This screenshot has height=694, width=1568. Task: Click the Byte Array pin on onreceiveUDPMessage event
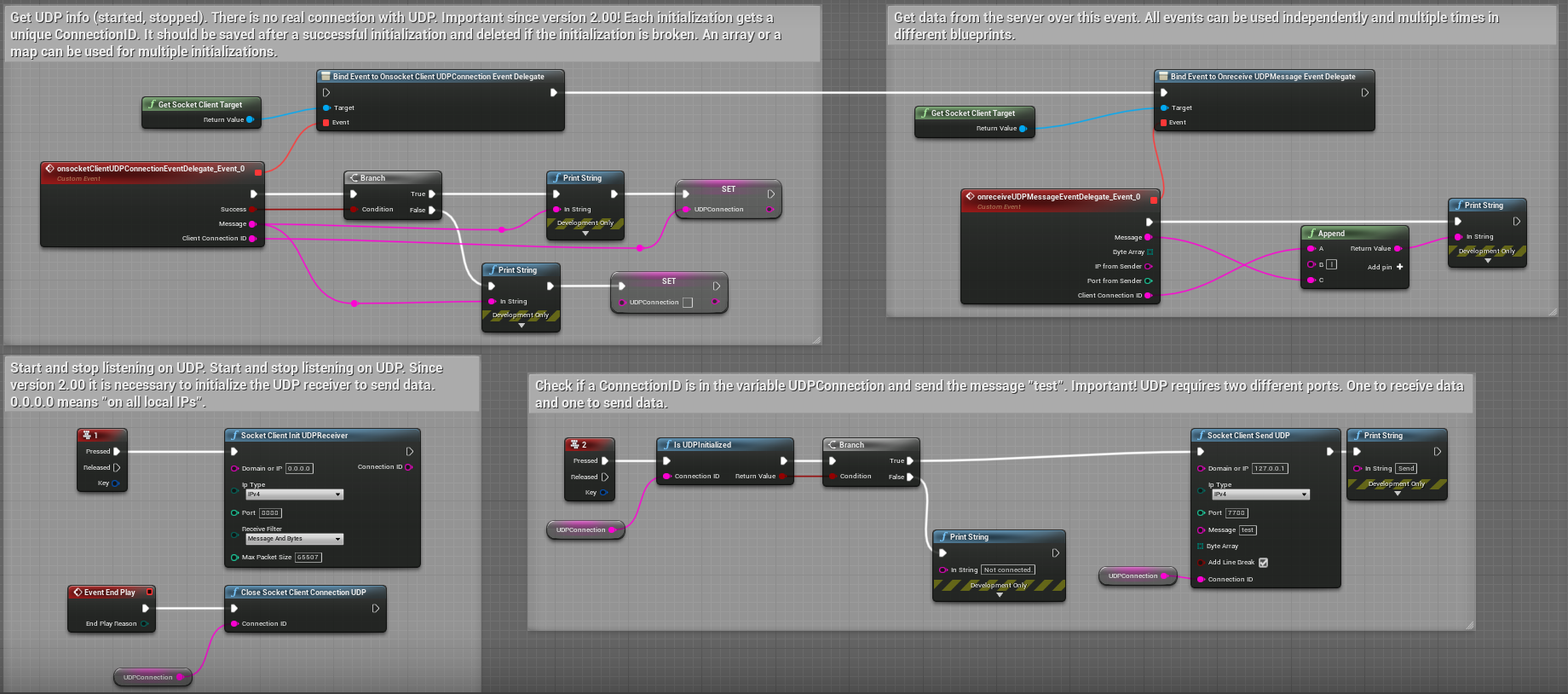coord(1150,252)
